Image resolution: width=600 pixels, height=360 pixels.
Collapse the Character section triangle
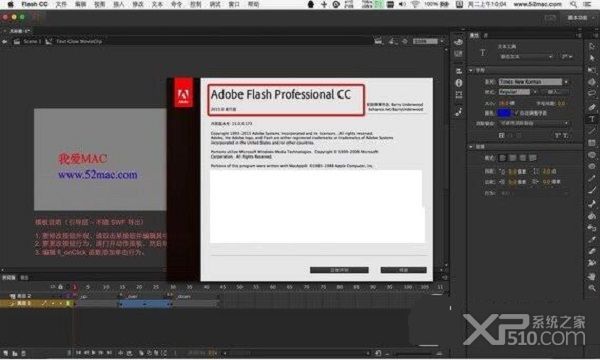[471, 70]
